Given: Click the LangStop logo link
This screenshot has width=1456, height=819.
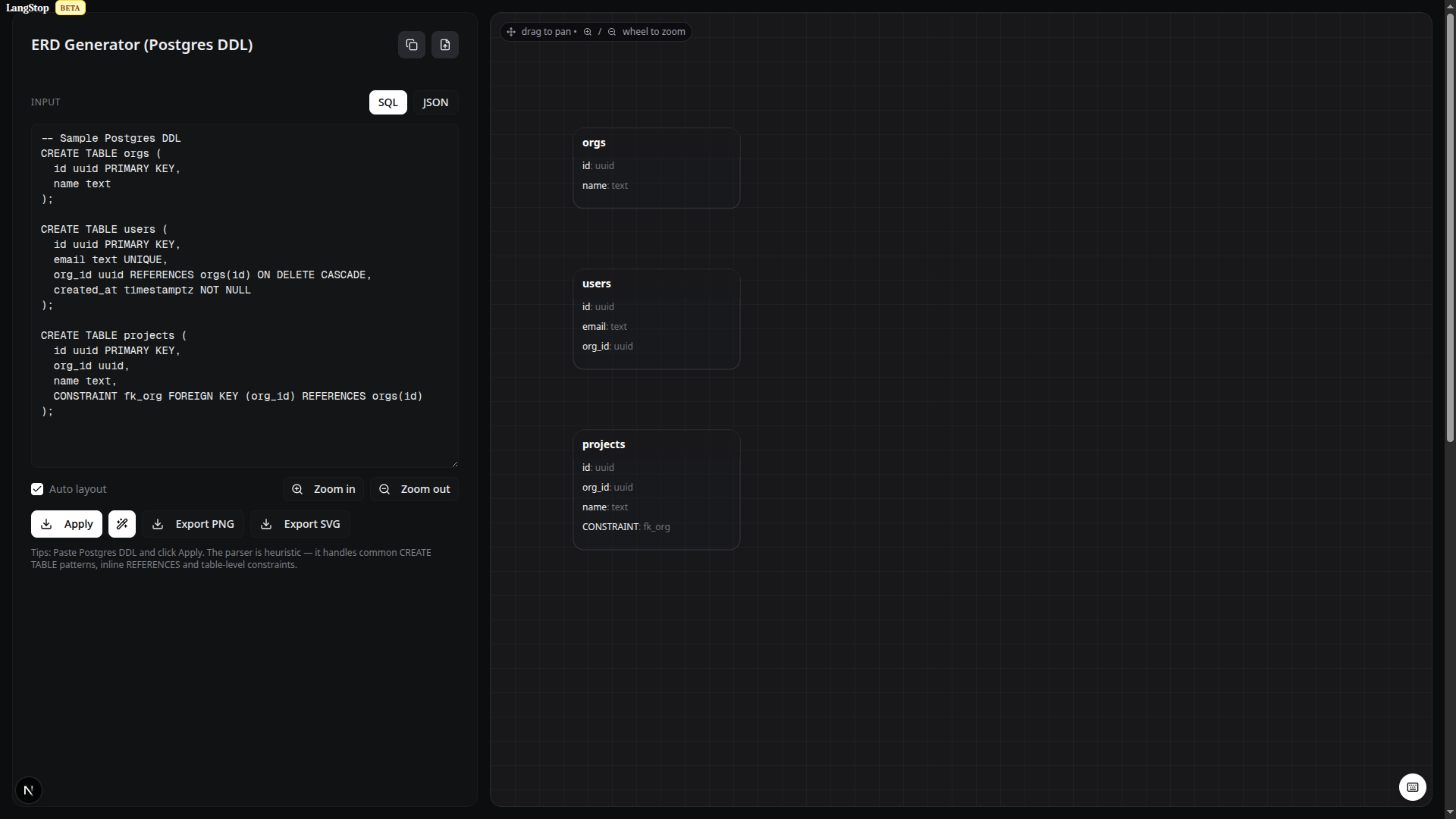Looking at the screenshot, I should tap(27, 8).
